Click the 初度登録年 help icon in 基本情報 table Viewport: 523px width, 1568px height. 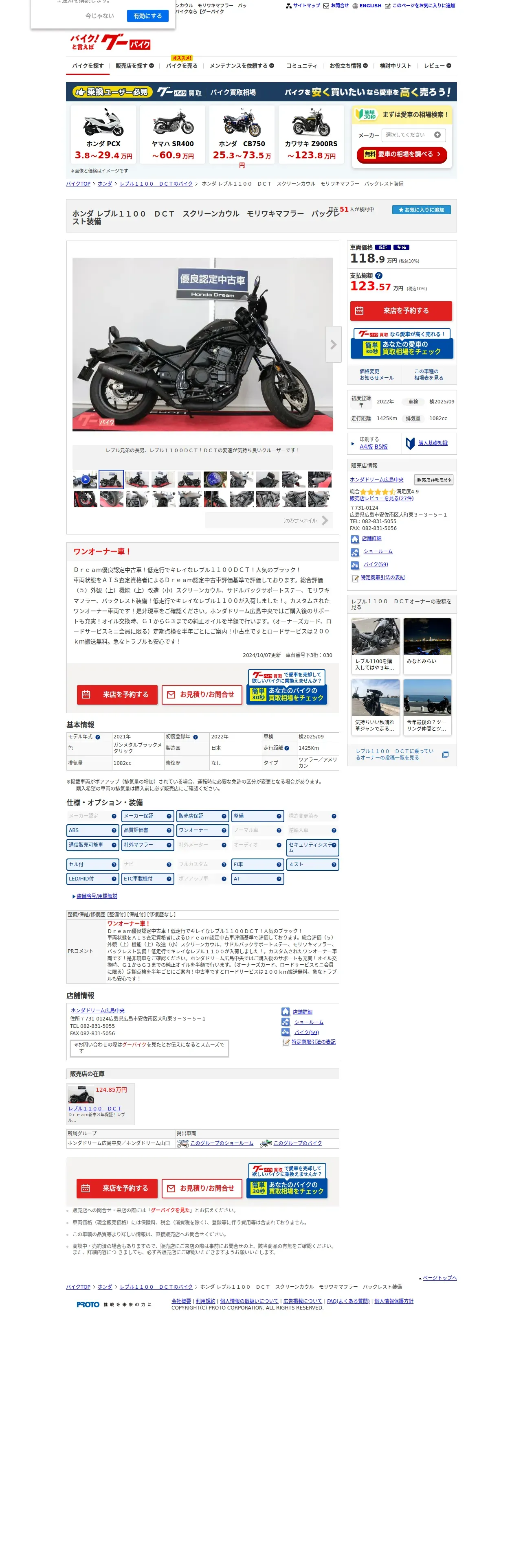(x=196, y=737)
